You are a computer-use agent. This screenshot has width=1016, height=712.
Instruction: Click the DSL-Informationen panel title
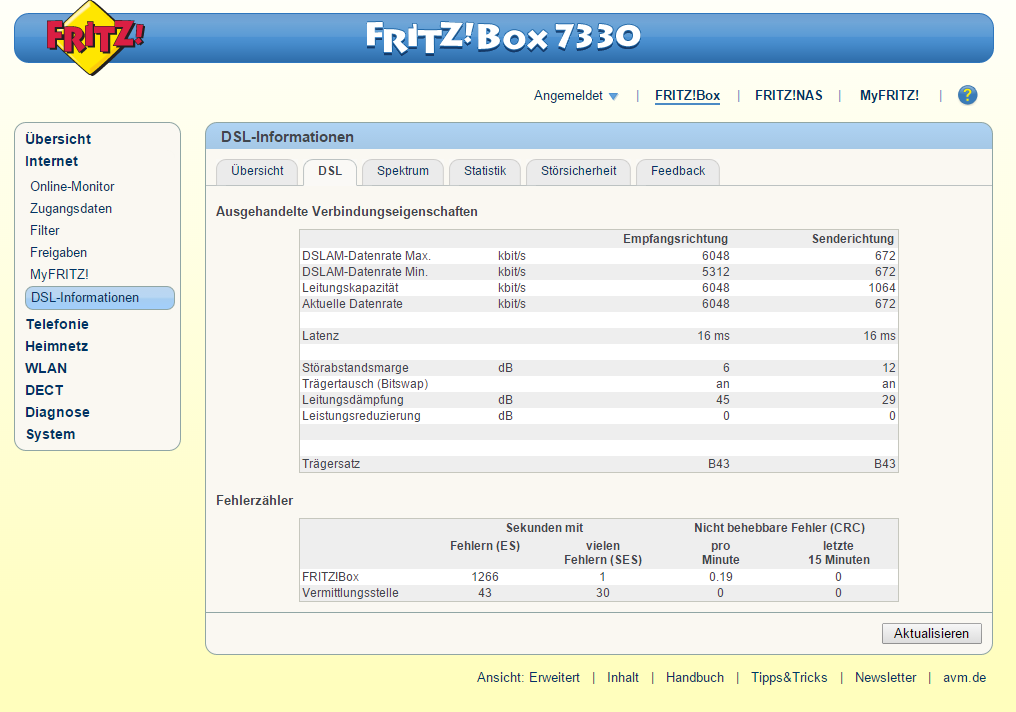(x=287, y=137)
